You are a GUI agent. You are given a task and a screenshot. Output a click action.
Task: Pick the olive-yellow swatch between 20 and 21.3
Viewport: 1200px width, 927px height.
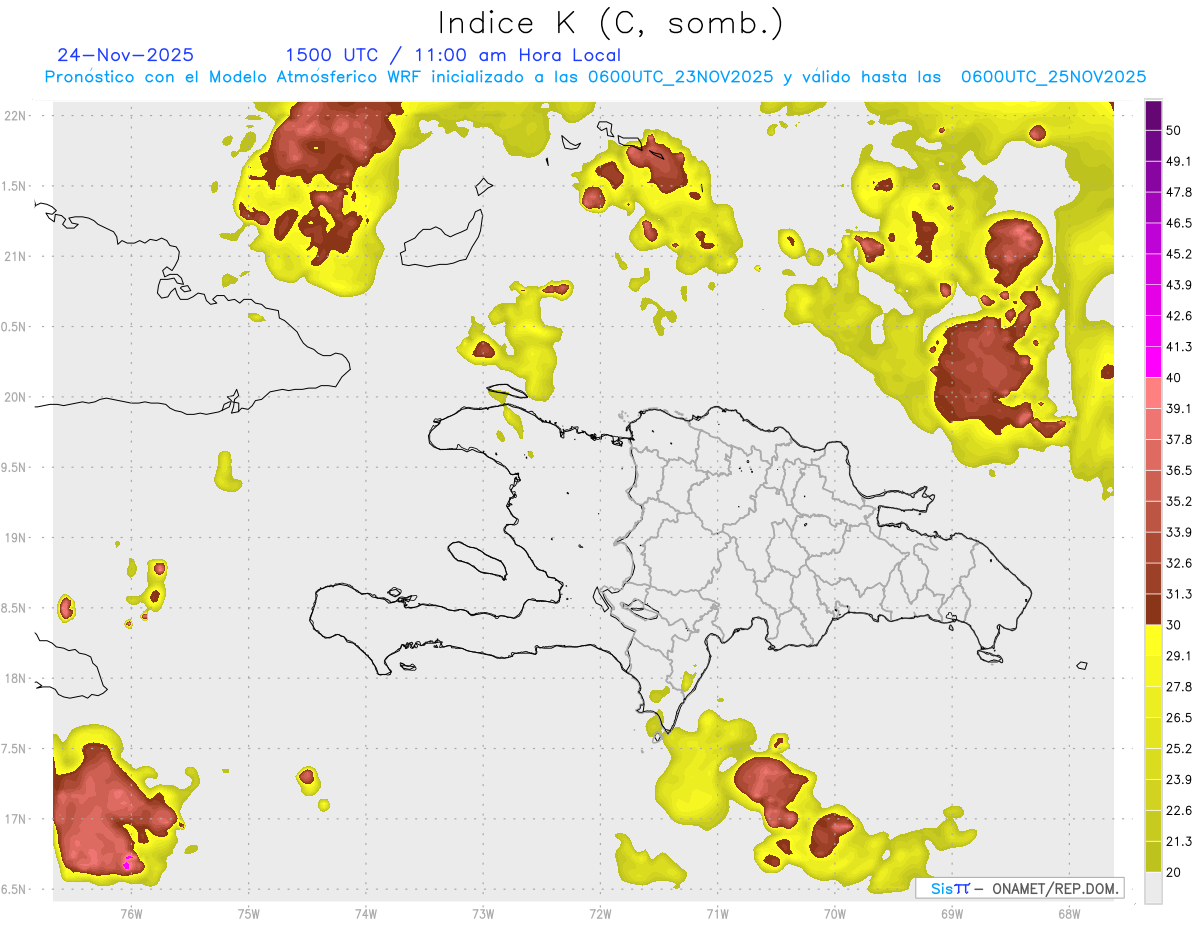click(1154, 857)
